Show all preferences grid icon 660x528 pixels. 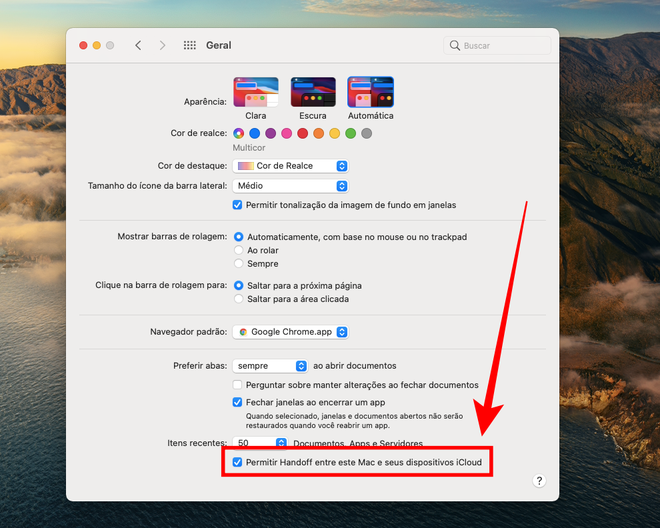(x=189, y=45)
